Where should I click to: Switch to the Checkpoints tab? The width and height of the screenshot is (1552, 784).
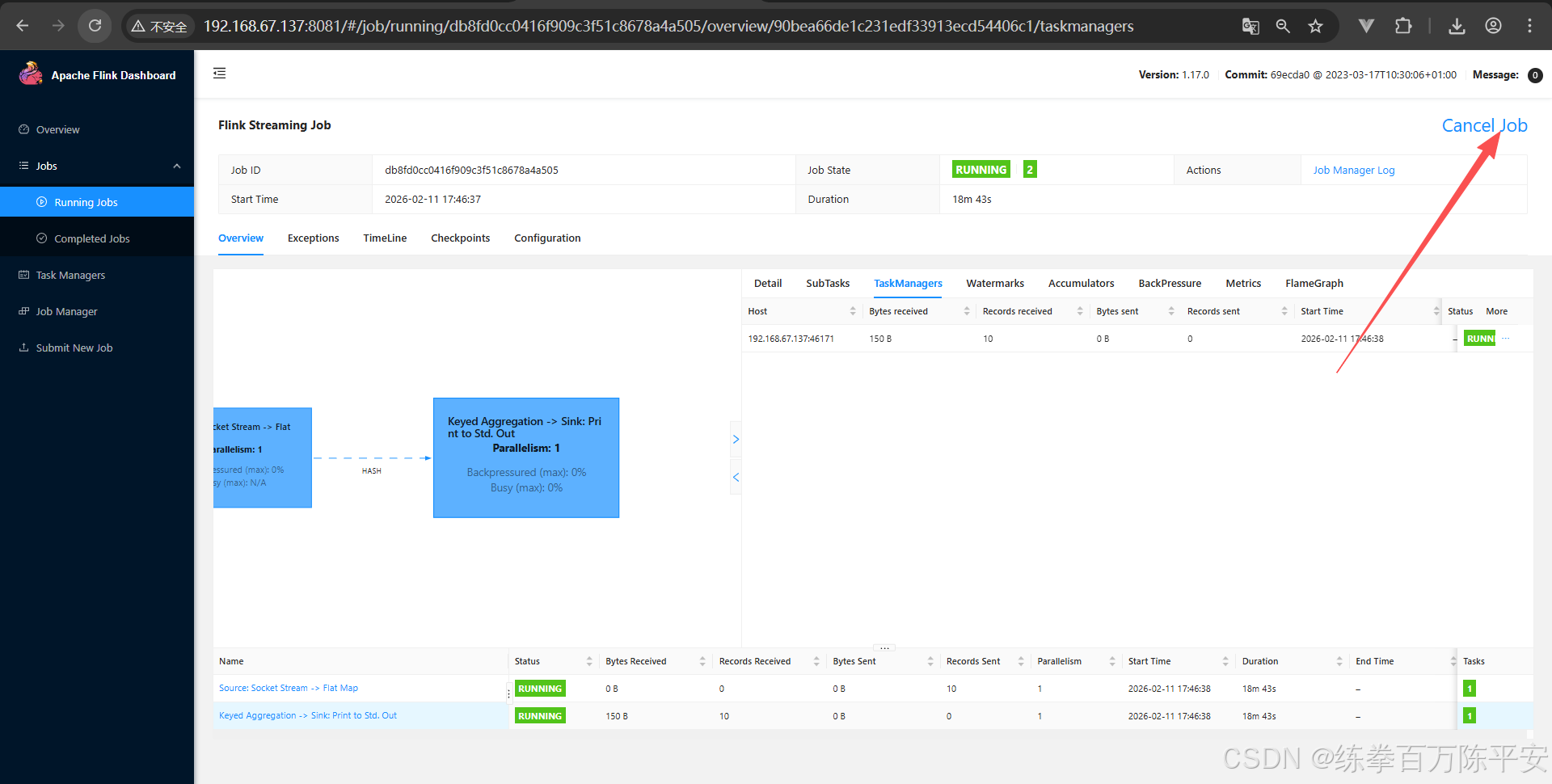point(460,238)
